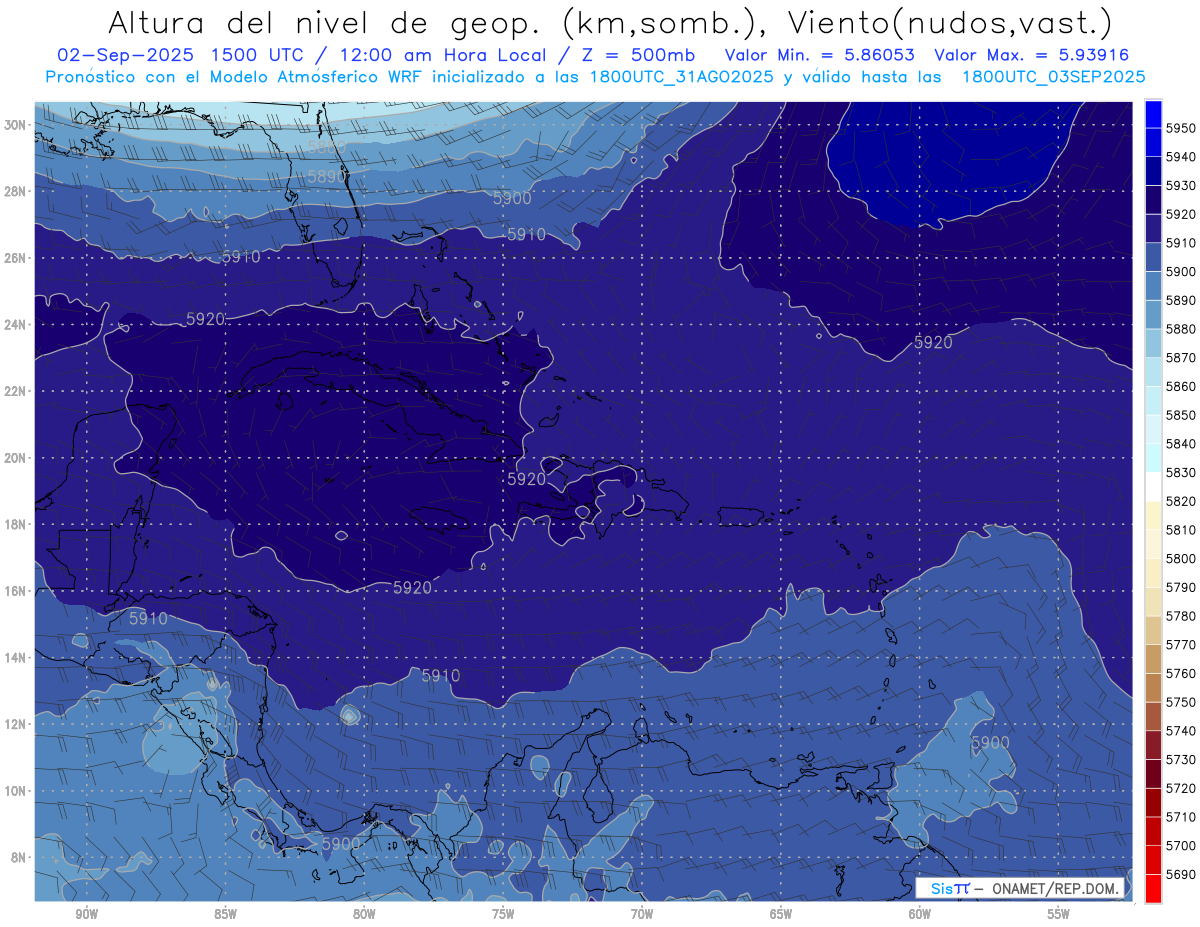Select the 14N latitude axis label
Image resolution: width=1200 pixels, height=927 pixels.
(x=15, y=658)
